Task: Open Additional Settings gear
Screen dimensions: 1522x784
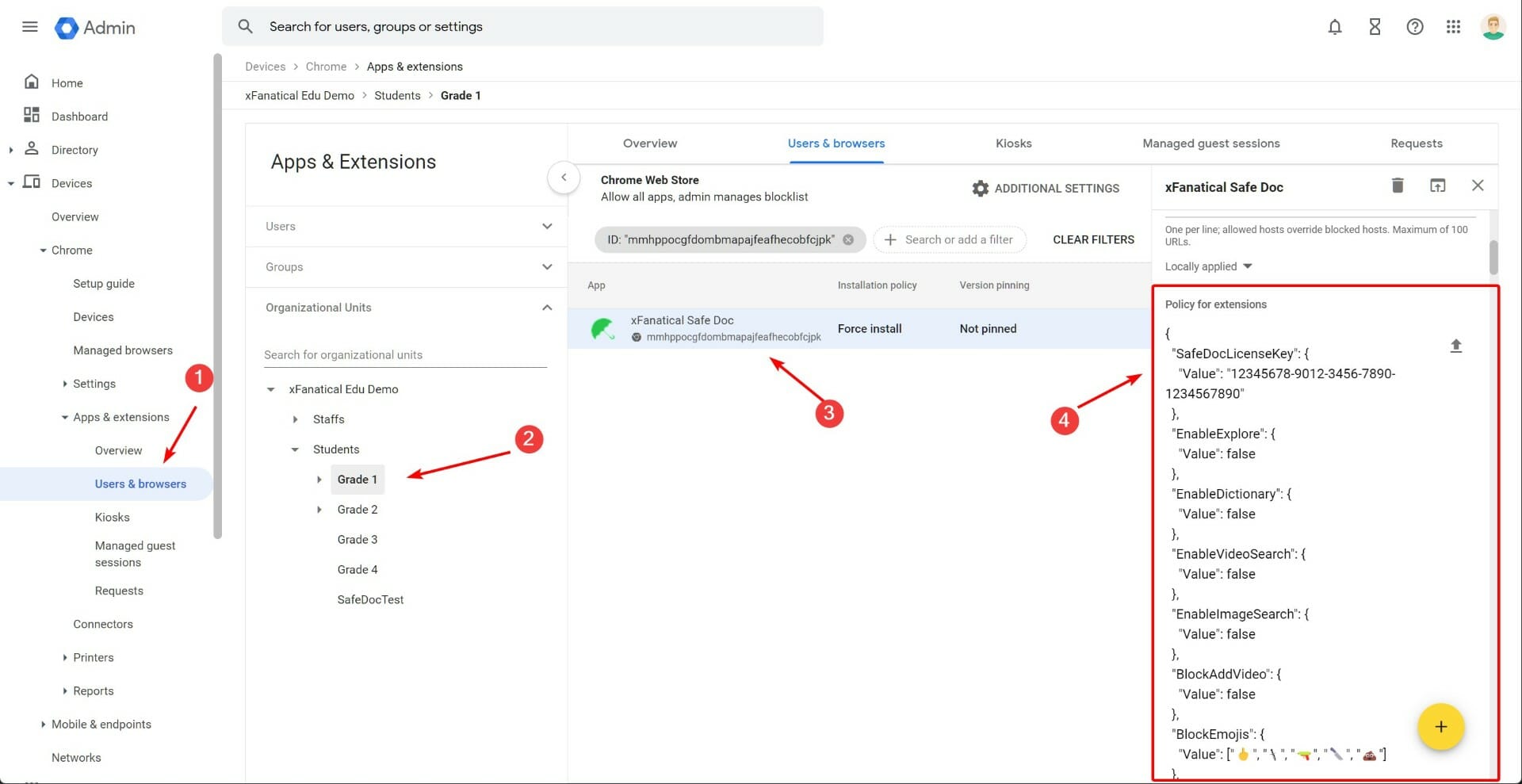Action: [981, 188]
